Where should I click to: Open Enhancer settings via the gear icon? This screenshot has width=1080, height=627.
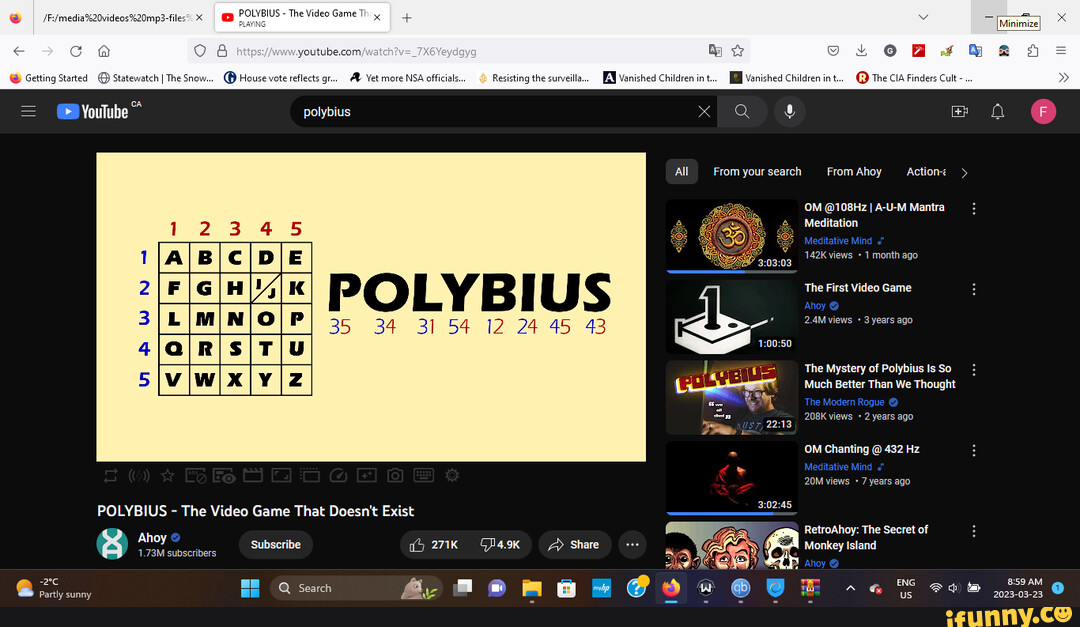452,475
